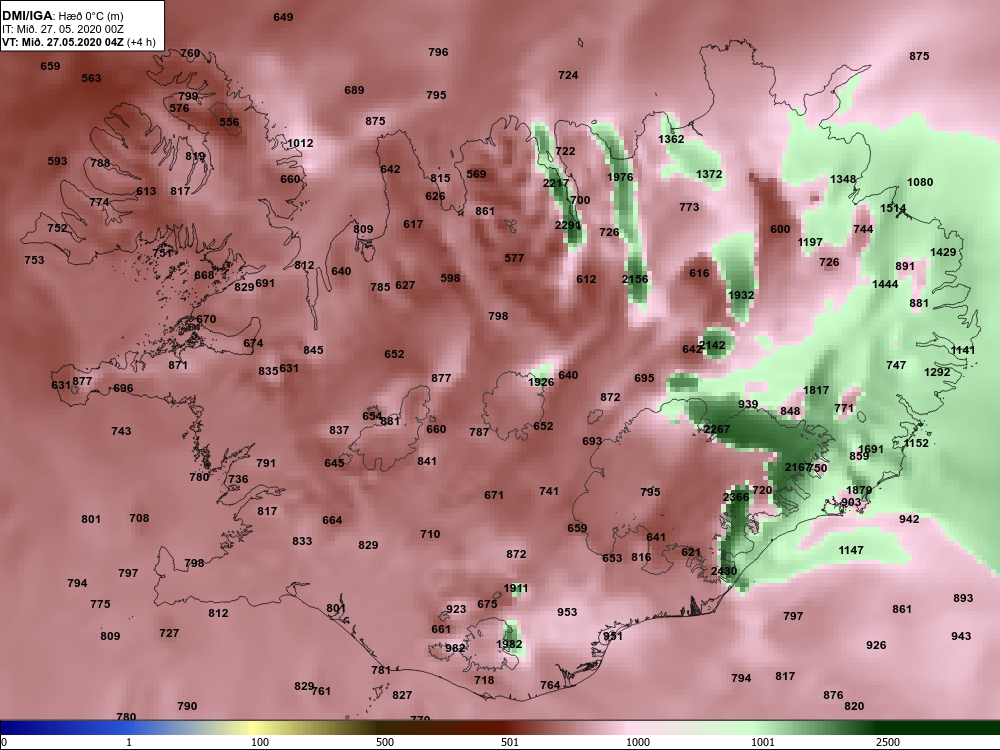The width and height of the screenshot is (1000, 750).
Task: Click the 939 value
Action: (x=748, y=404)
